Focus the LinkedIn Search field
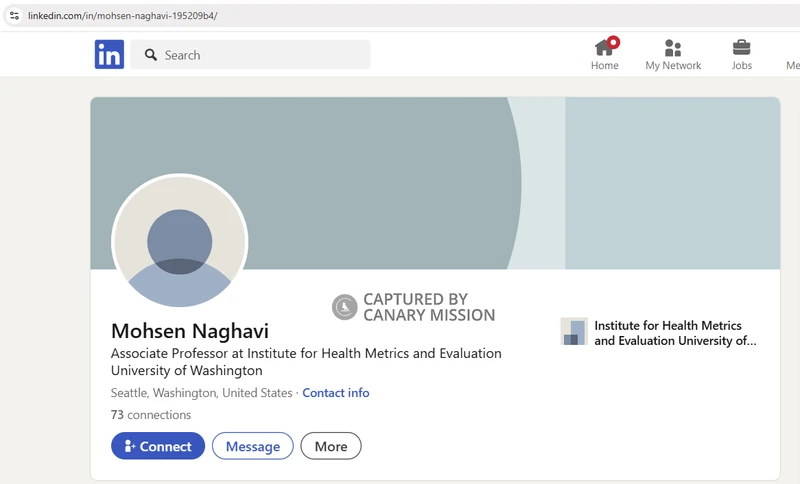 [x=251, y=55]
